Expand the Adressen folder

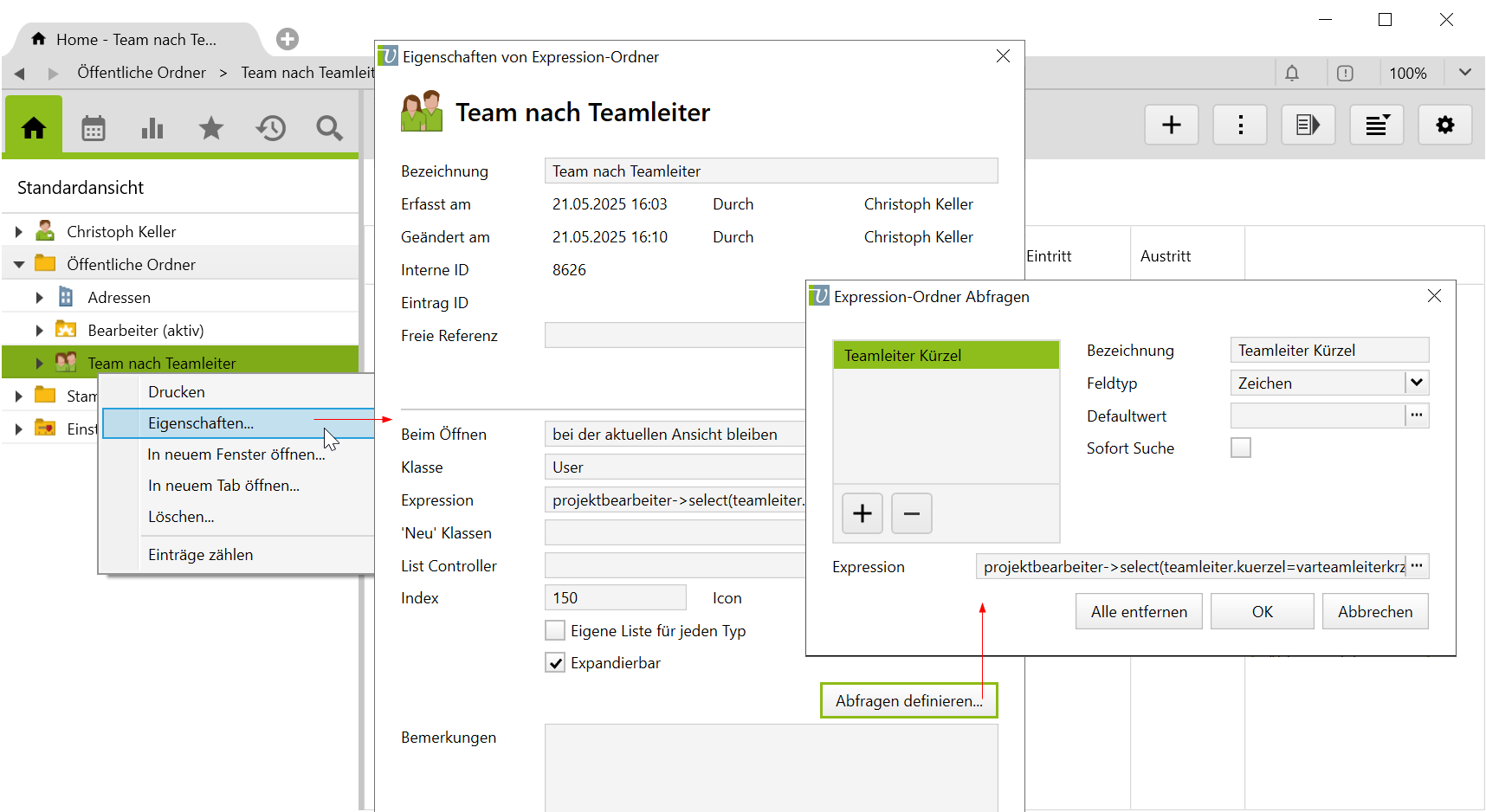[39, 298]
